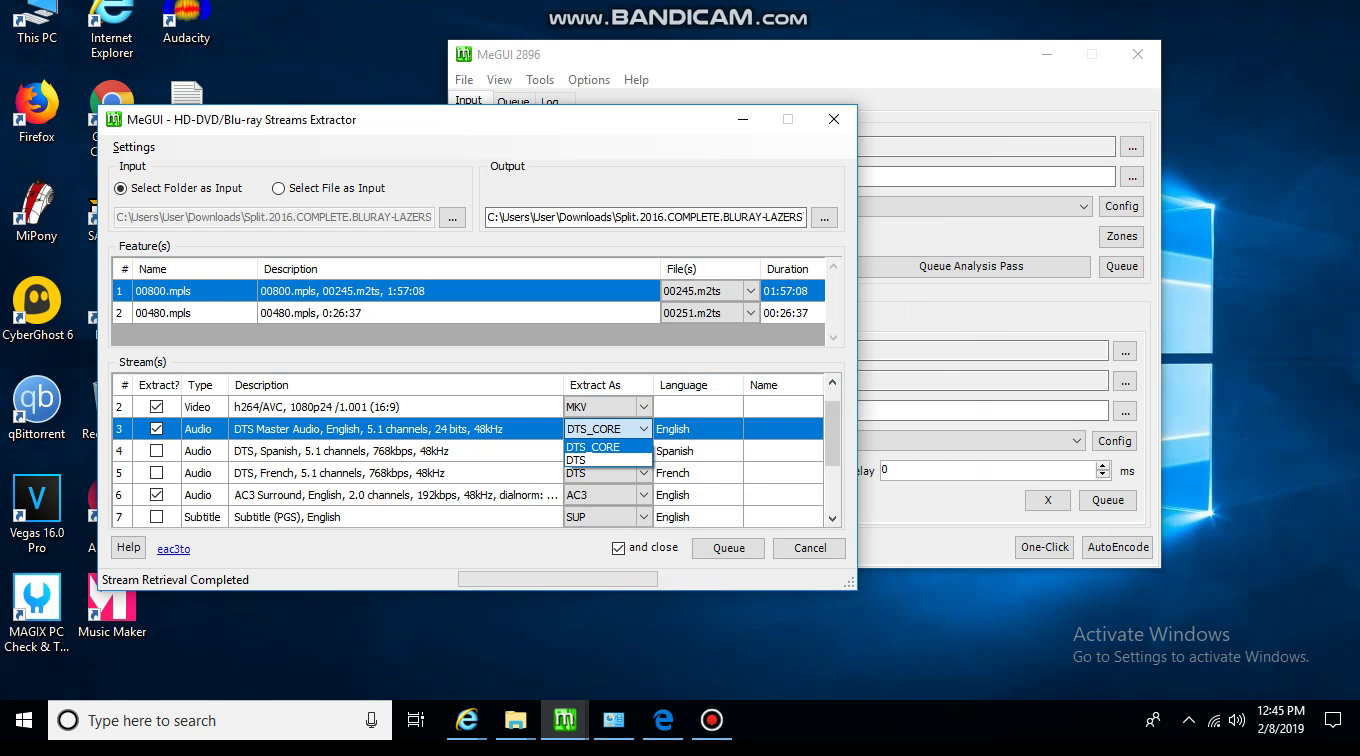Open Settings menu in Streams Extractor
Viewport: 1360px width, 756px height.
[x=134, y=147]
